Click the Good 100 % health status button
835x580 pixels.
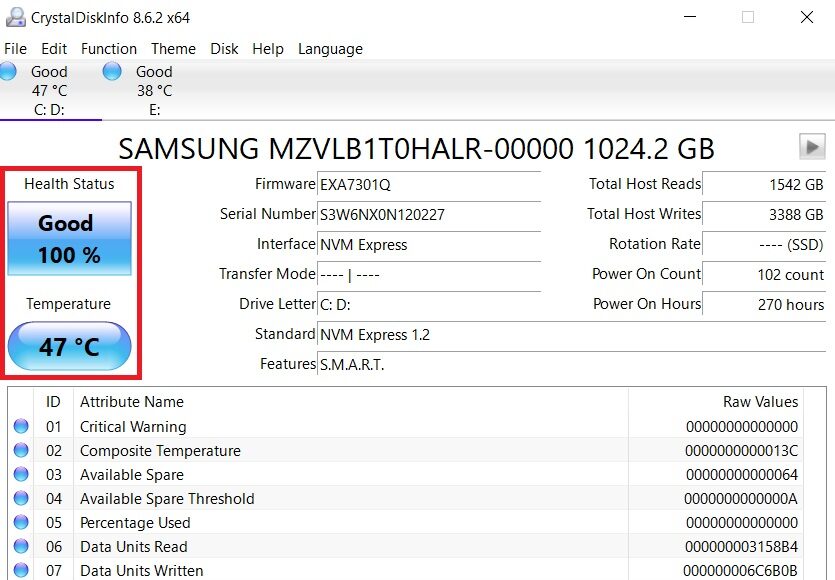click(69, 238)
